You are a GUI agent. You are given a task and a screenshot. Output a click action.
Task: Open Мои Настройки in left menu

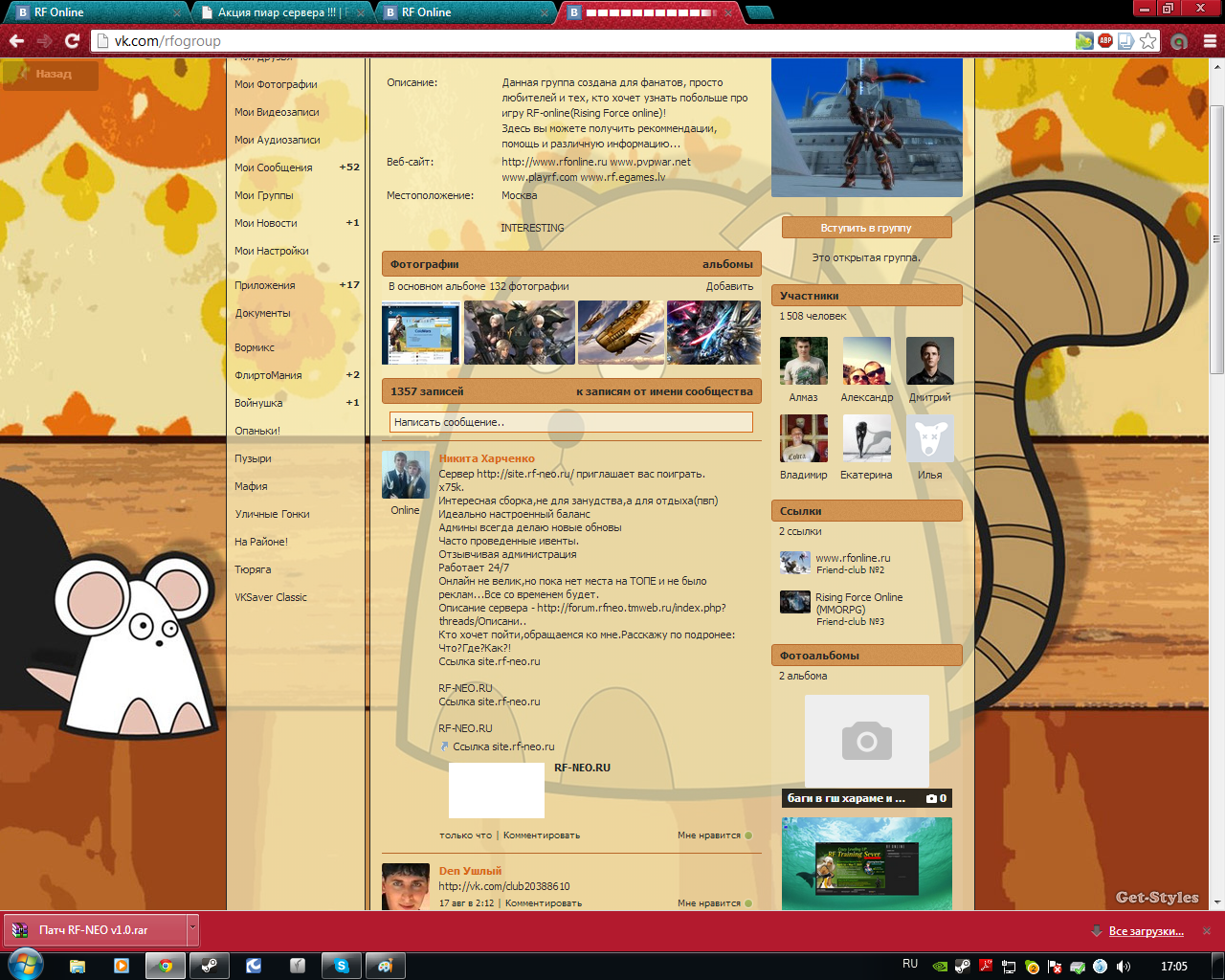click(272, 251)
